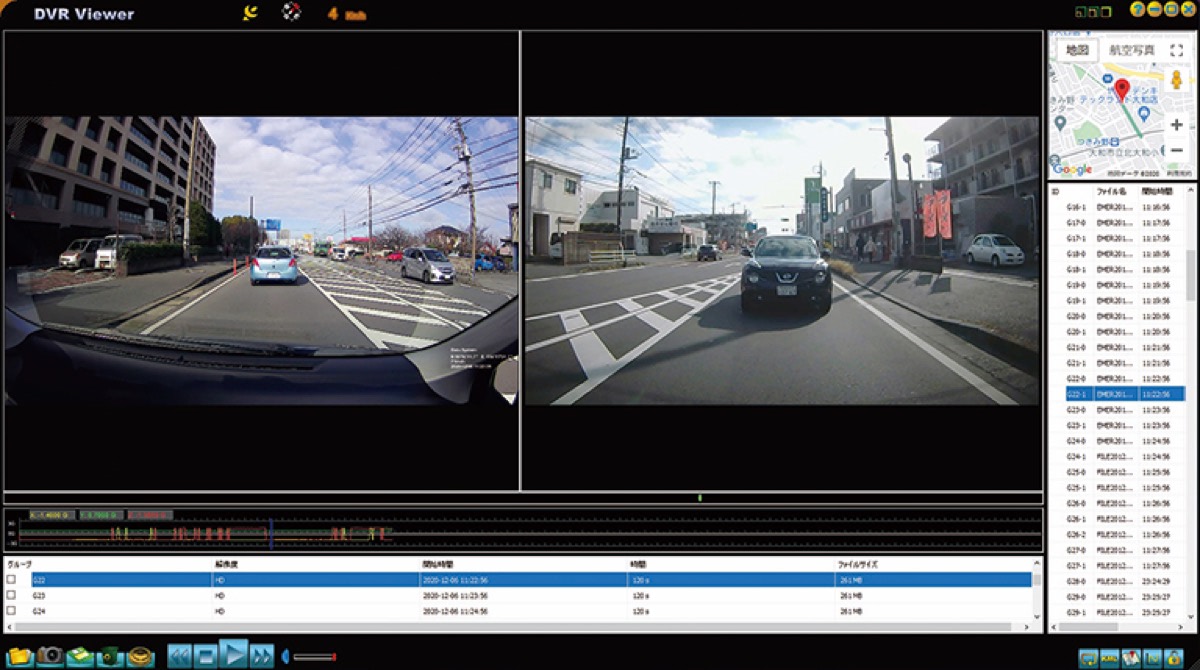
Task: Click the yellow padlock icon
Action: 1173,657
